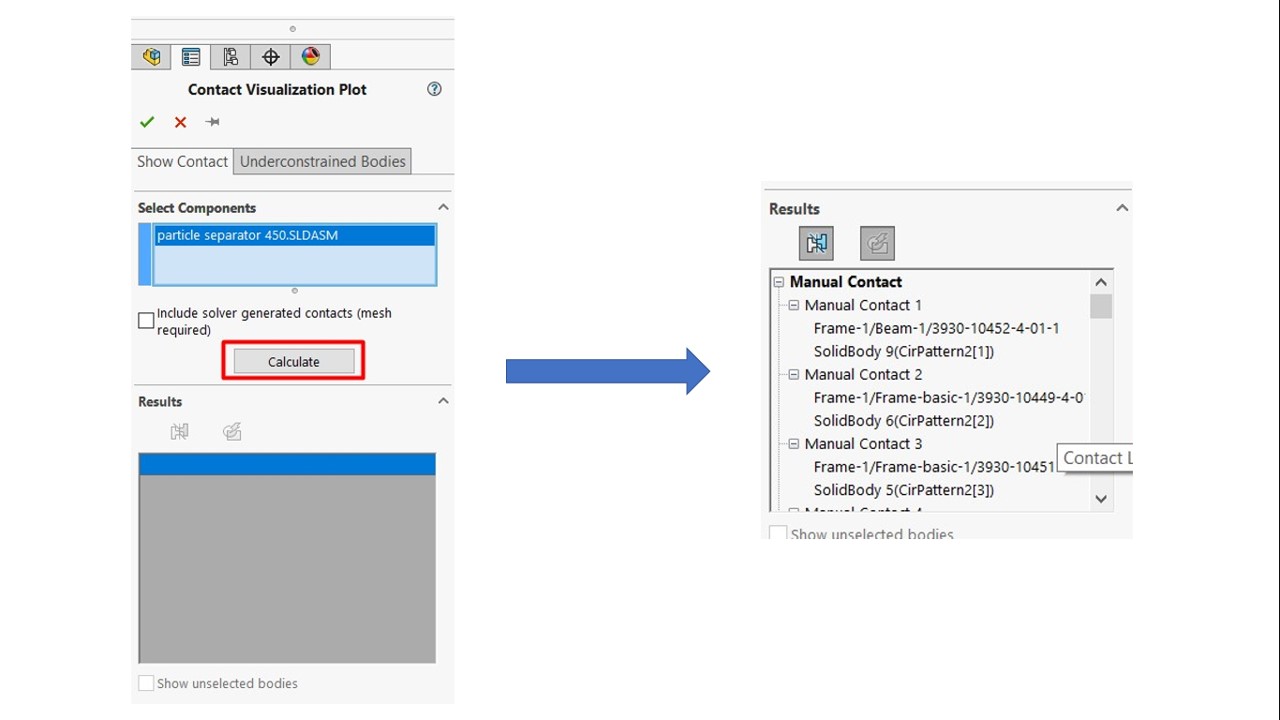Image resolution: width=1280 pixels, height=720 pixels.
Task: Click the results list scroll down arrow
Action: click(1101, 499)
